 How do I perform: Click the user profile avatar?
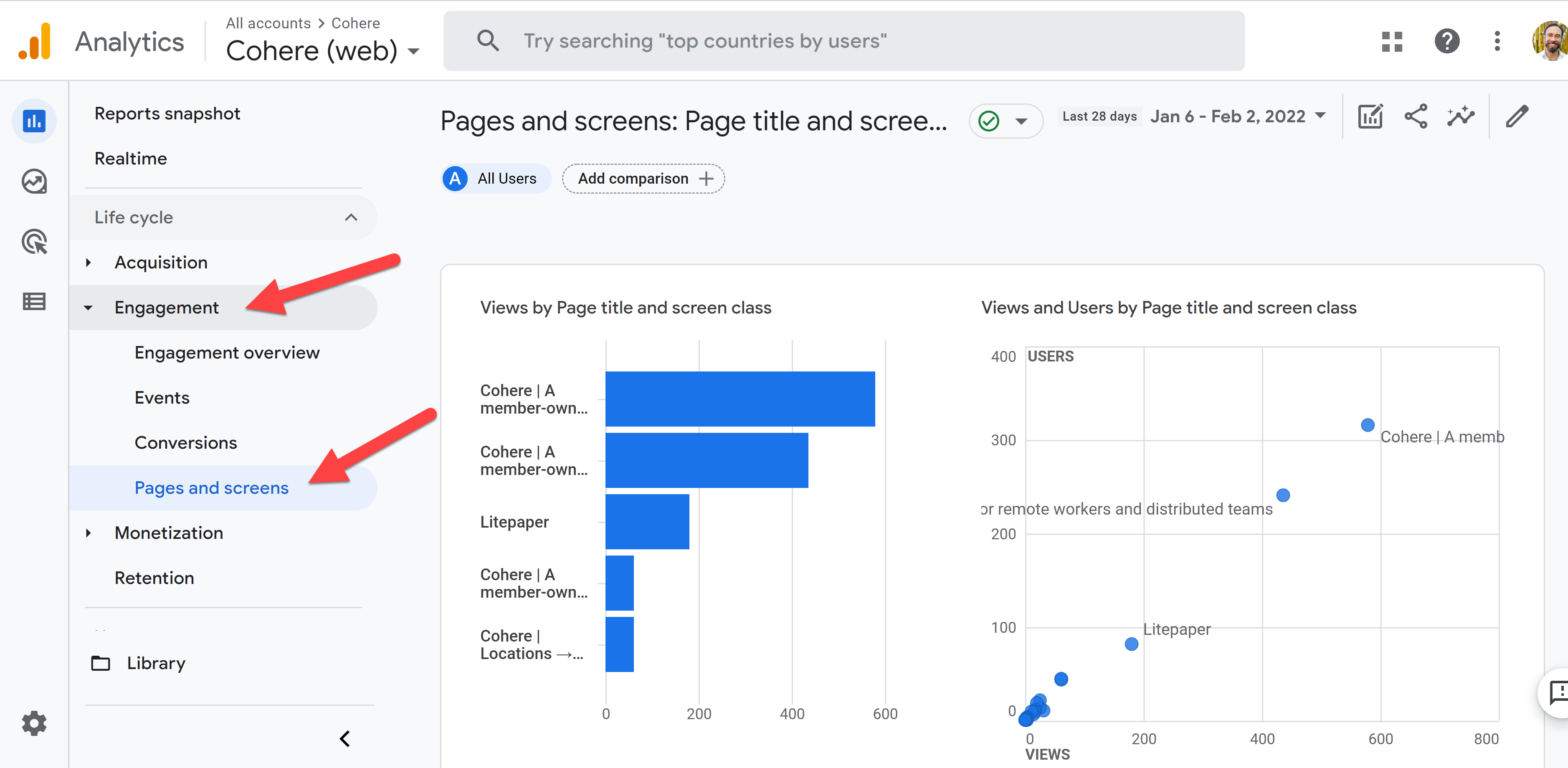[x=1550, y=41]
